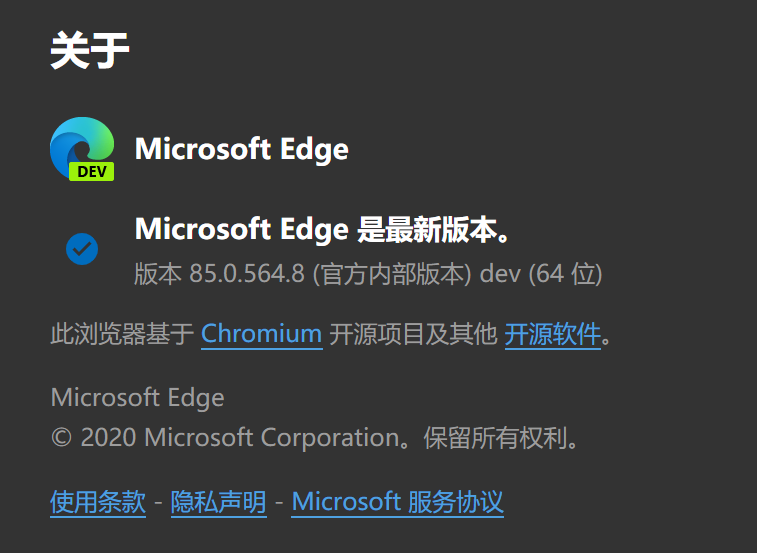Click the version number 85.0.564.8
The height and width of the screenshot is (553, 757).
[246, 274]
